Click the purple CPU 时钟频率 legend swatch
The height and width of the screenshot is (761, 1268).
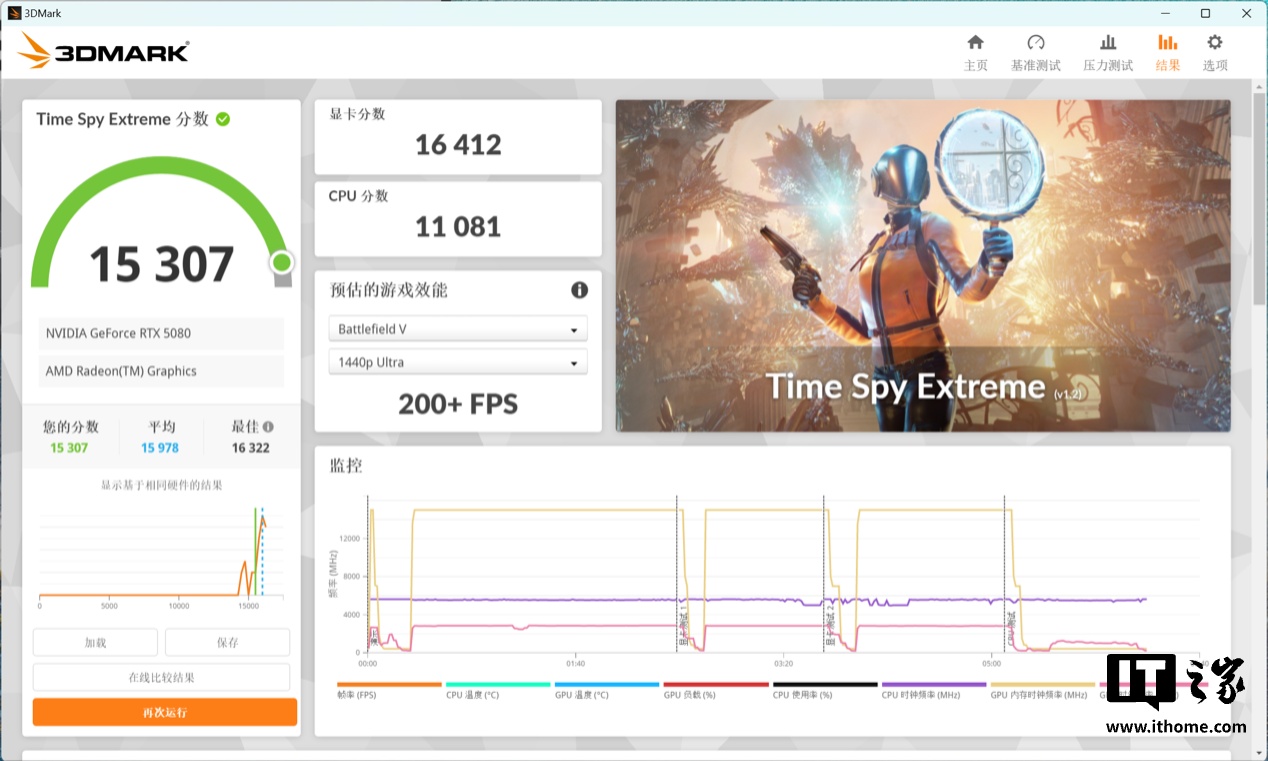tap(933, 684)
